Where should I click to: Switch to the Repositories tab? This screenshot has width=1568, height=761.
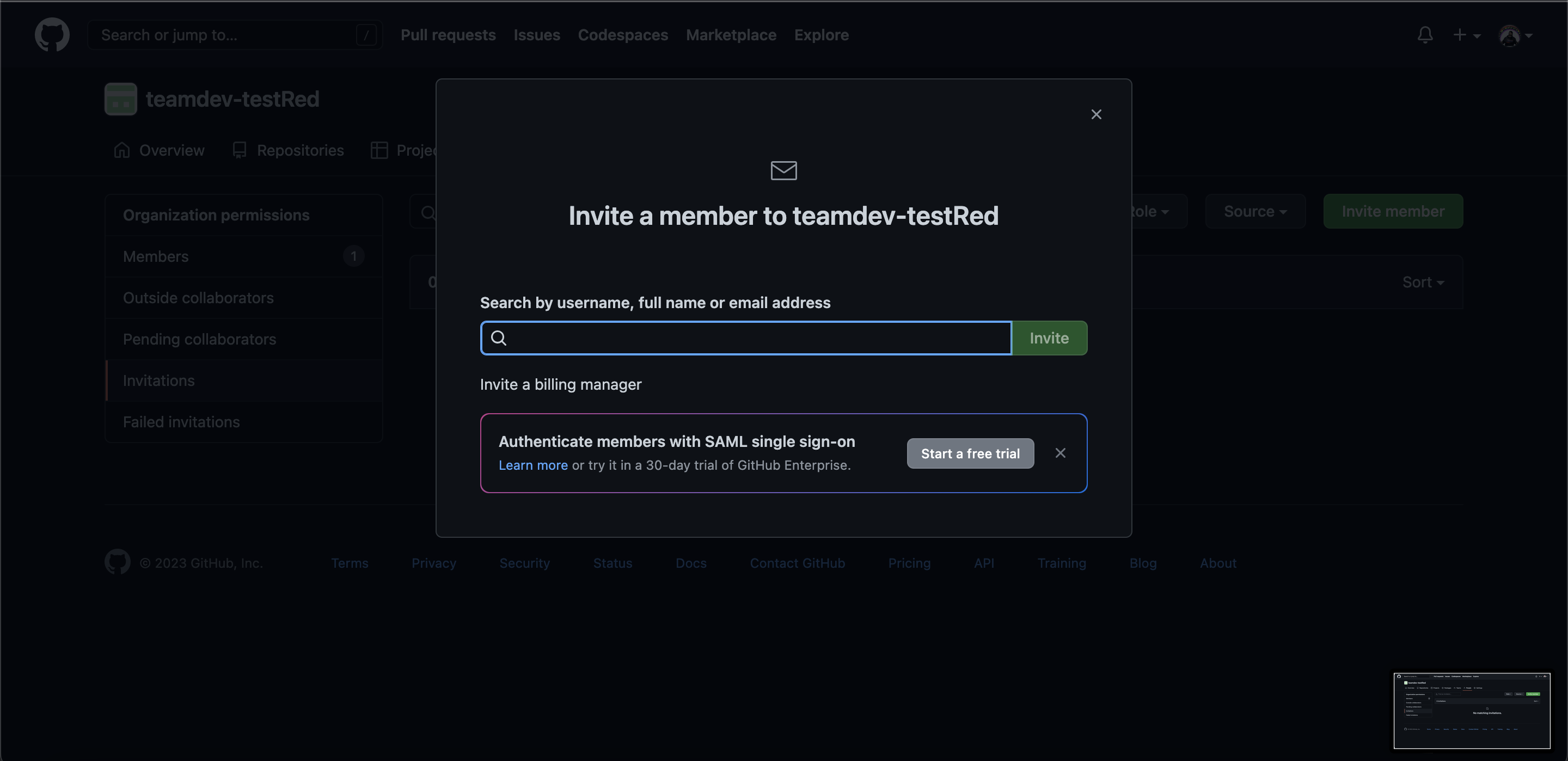(x=299, y=150)
